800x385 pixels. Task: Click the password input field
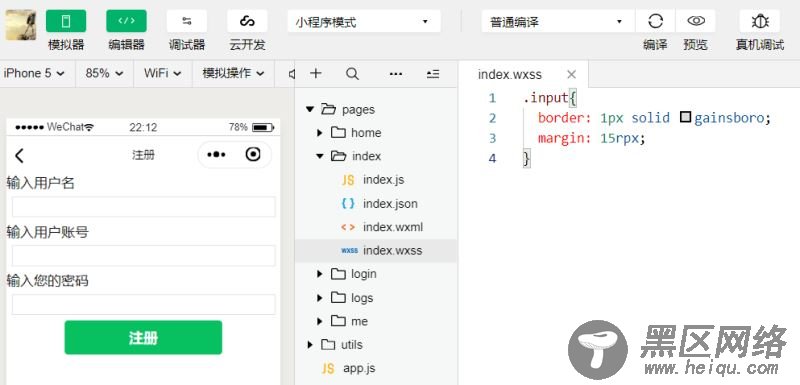pyautogui.click(x=143, y=304)
